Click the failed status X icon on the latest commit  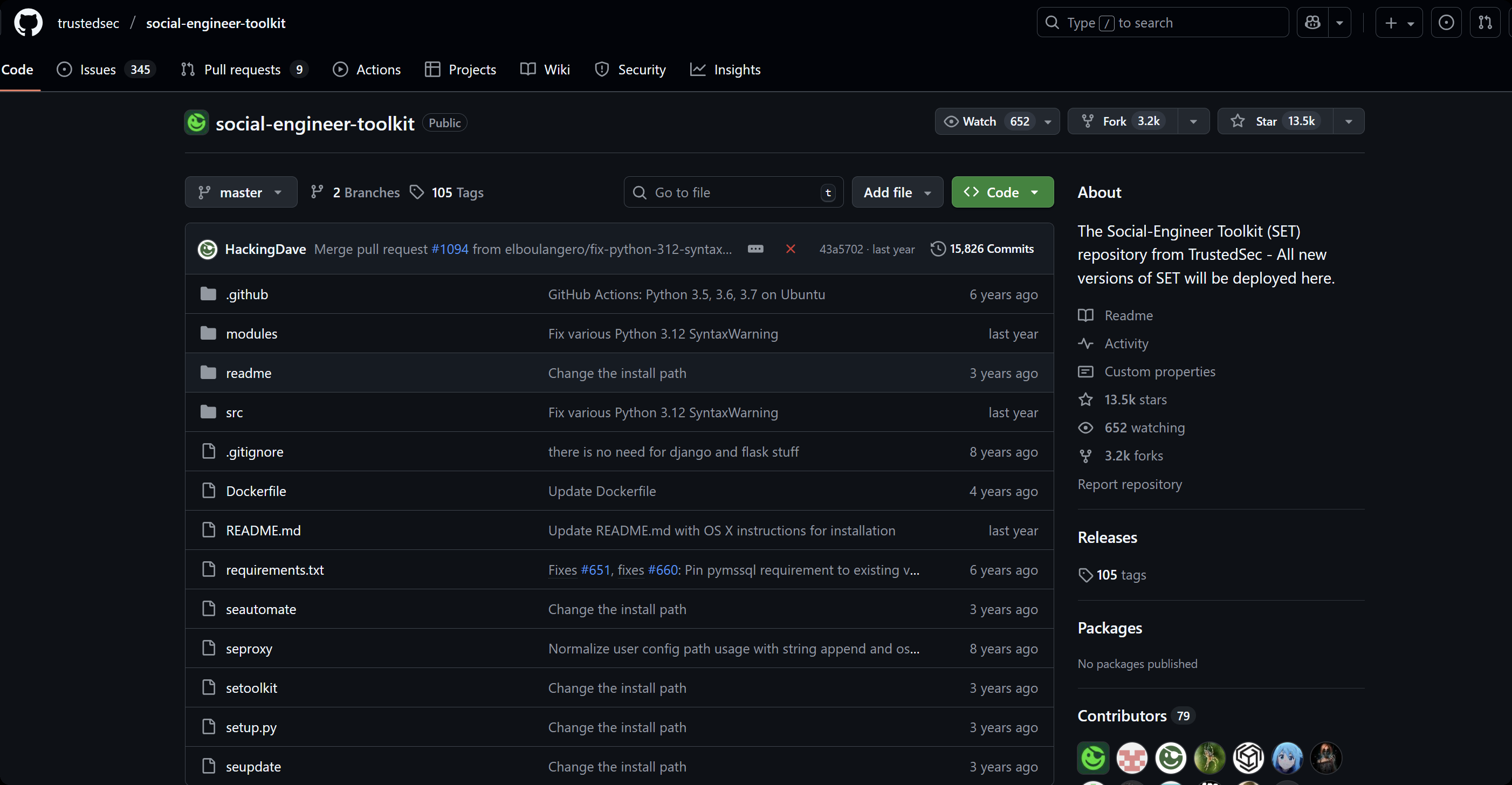[790, 249]
